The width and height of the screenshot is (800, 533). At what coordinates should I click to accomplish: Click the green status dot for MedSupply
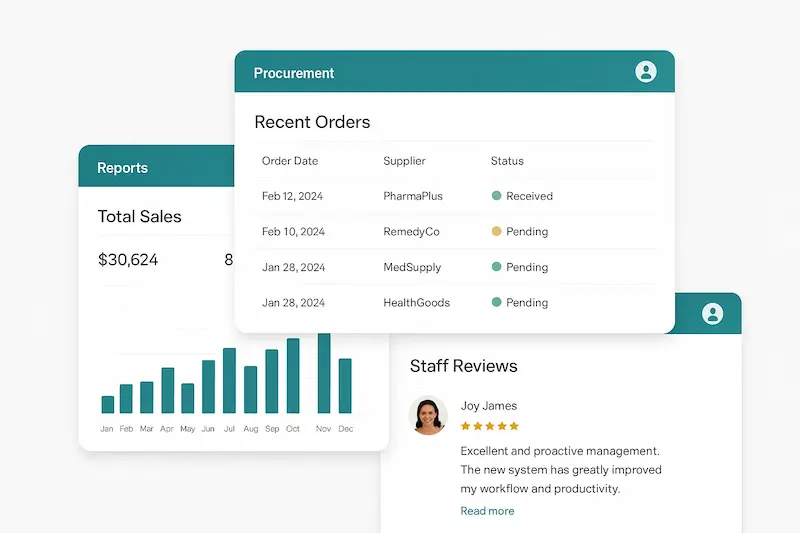point(496,266)
